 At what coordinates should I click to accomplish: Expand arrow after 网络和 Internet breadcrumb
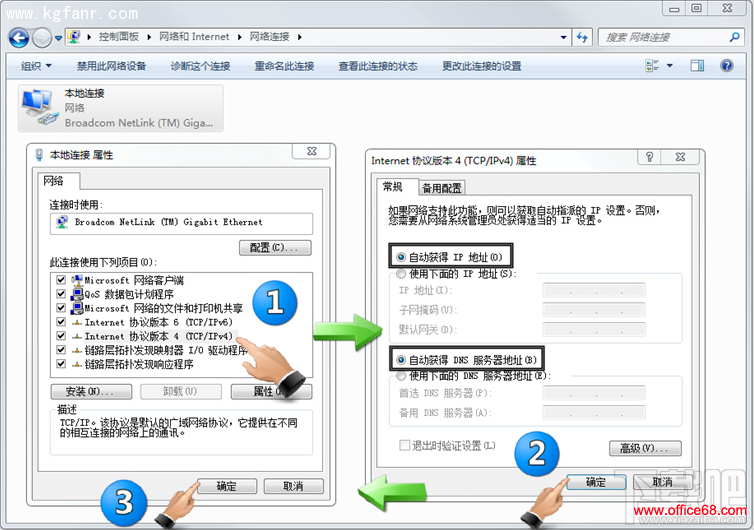coord(239,37)
